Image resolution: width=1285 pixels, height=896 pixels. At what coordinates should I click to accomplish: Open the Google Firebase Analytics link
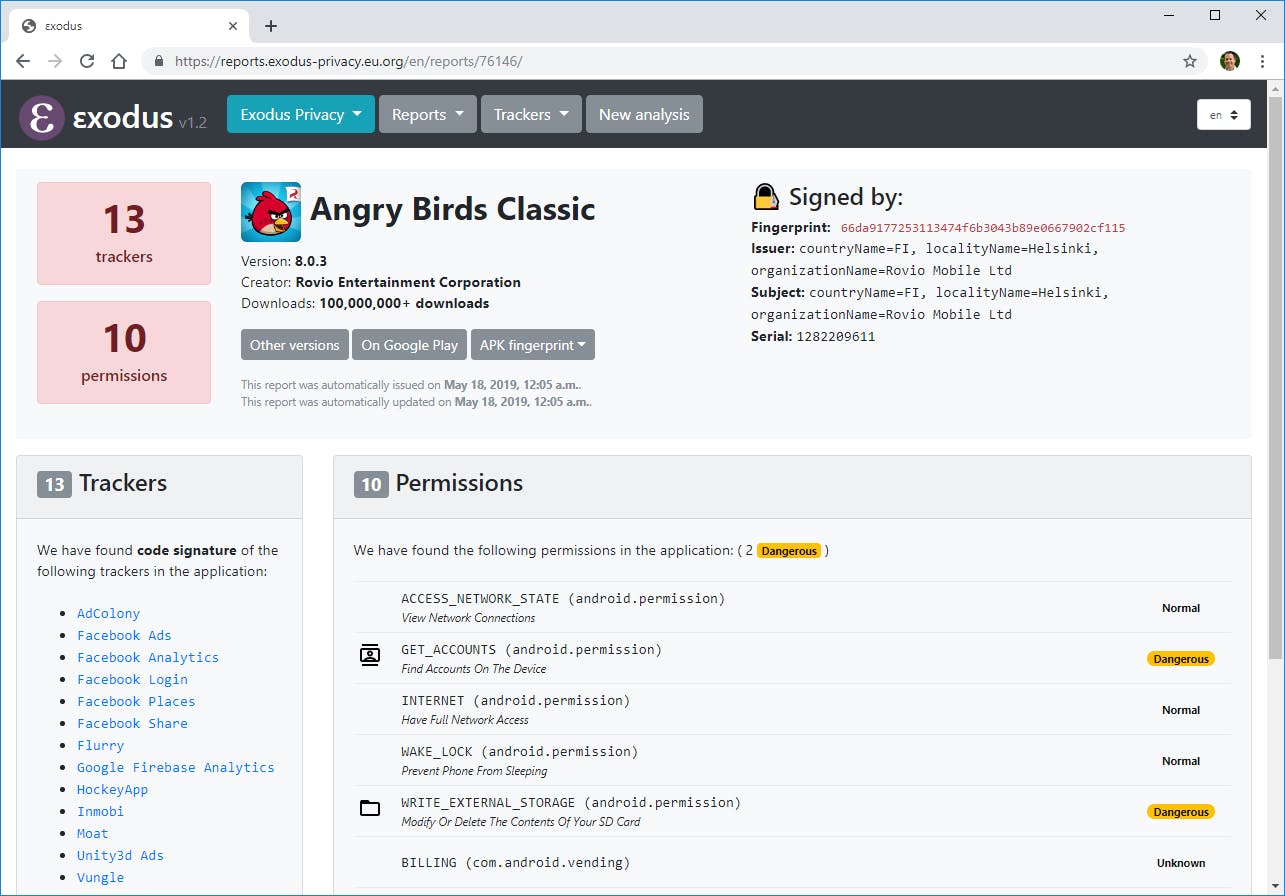[176, 767]
